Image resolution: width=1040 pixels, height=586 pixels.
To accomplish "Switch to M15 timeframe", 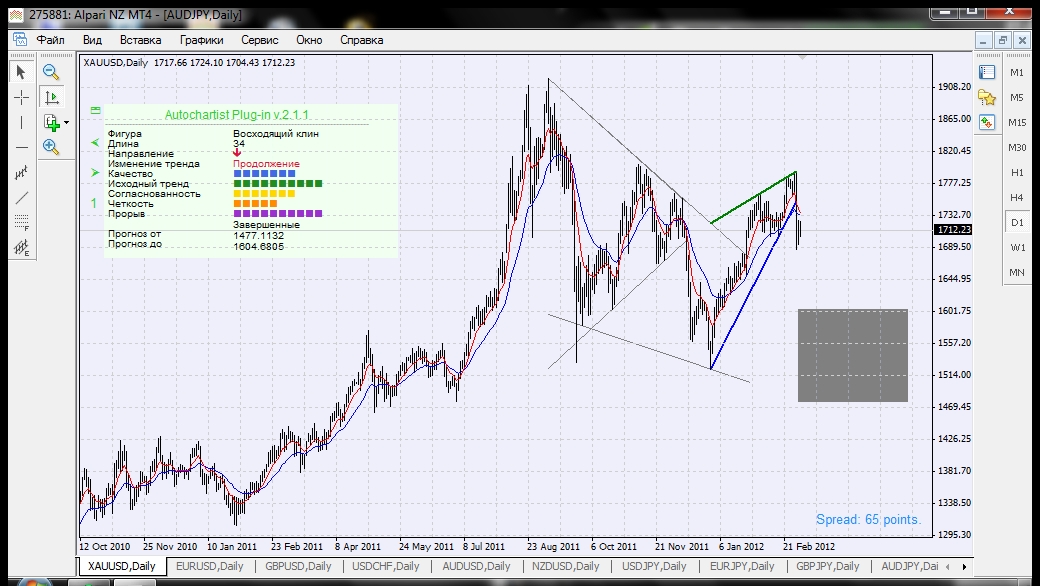I will tap(1017, 123).
